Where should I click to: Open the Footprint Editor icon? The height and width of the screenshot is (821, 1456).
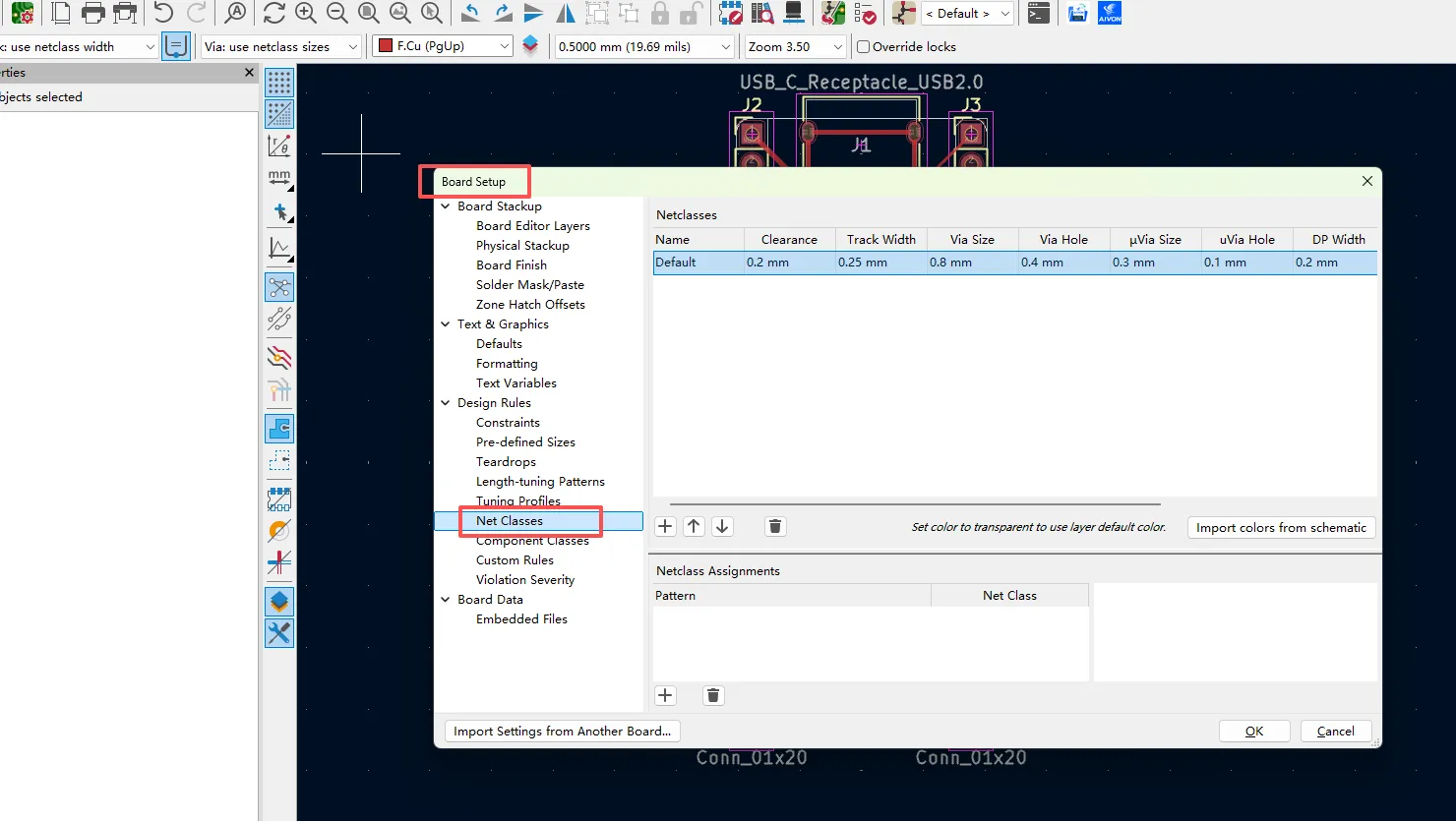click(x=731, y=13)
